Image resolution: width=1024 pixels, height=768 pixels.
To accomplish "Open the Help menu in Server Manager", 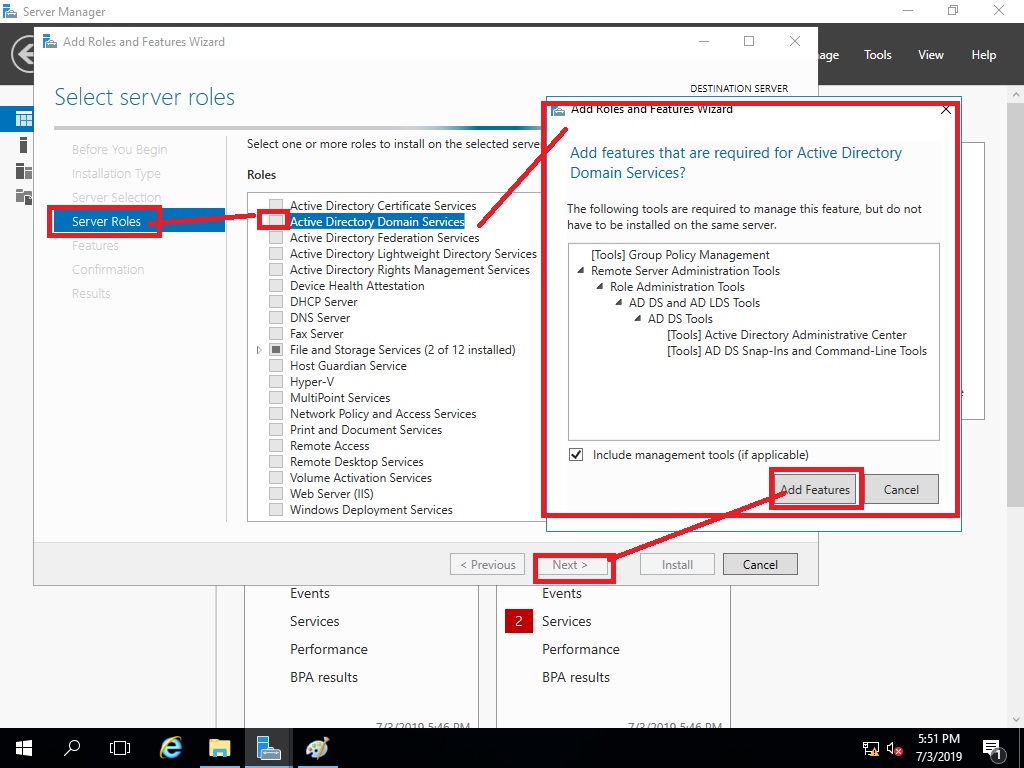I will click(x=984, y=55).
